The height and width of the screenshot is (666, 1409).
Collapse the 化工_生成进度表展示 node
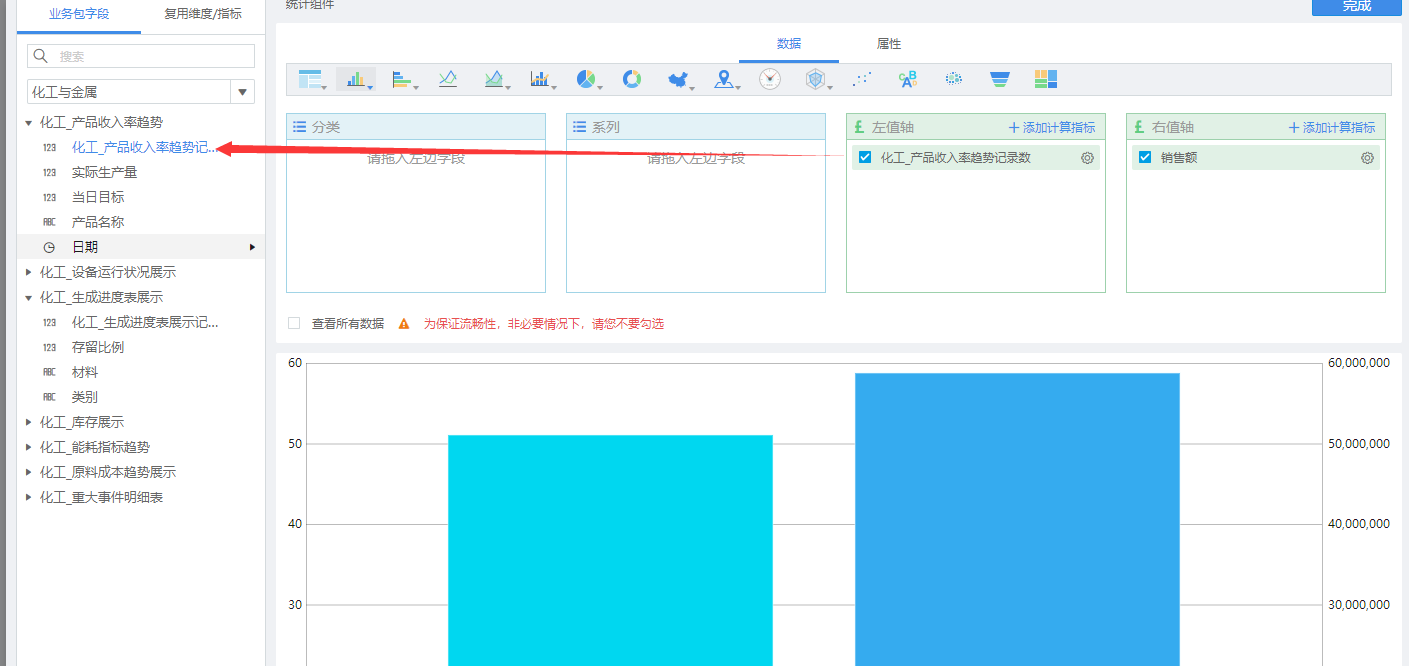coord(29,297)
